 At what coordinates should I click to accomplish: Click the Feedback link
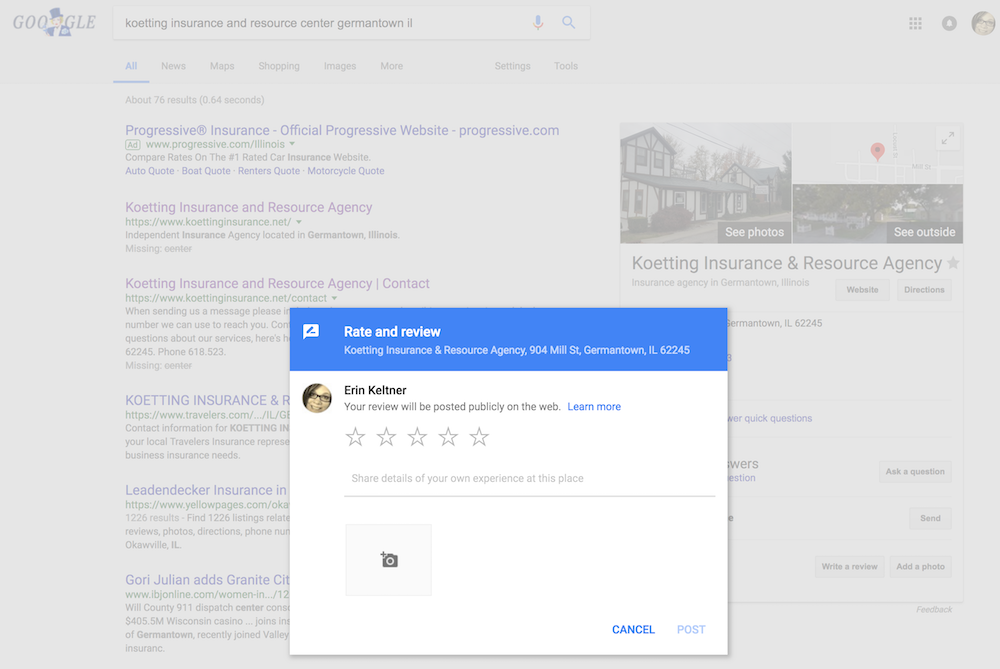pos(934,610)
